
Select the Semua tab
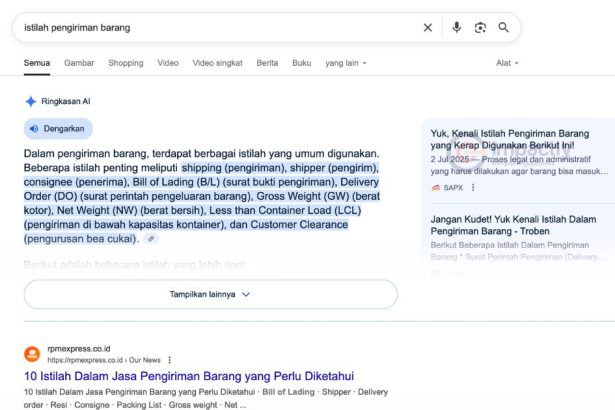point(37,63)
